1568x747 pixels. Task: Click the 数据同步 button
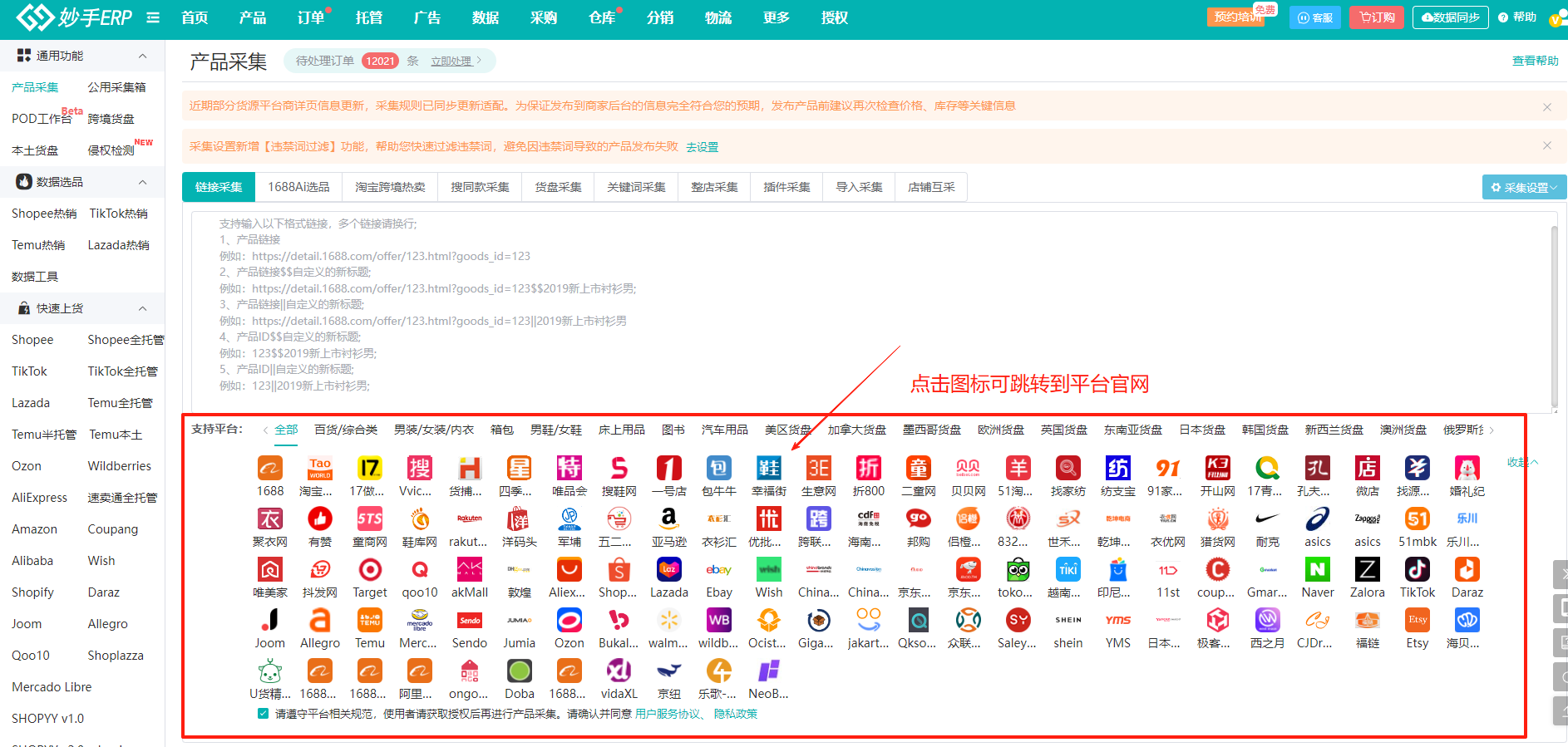point(1450,17)
